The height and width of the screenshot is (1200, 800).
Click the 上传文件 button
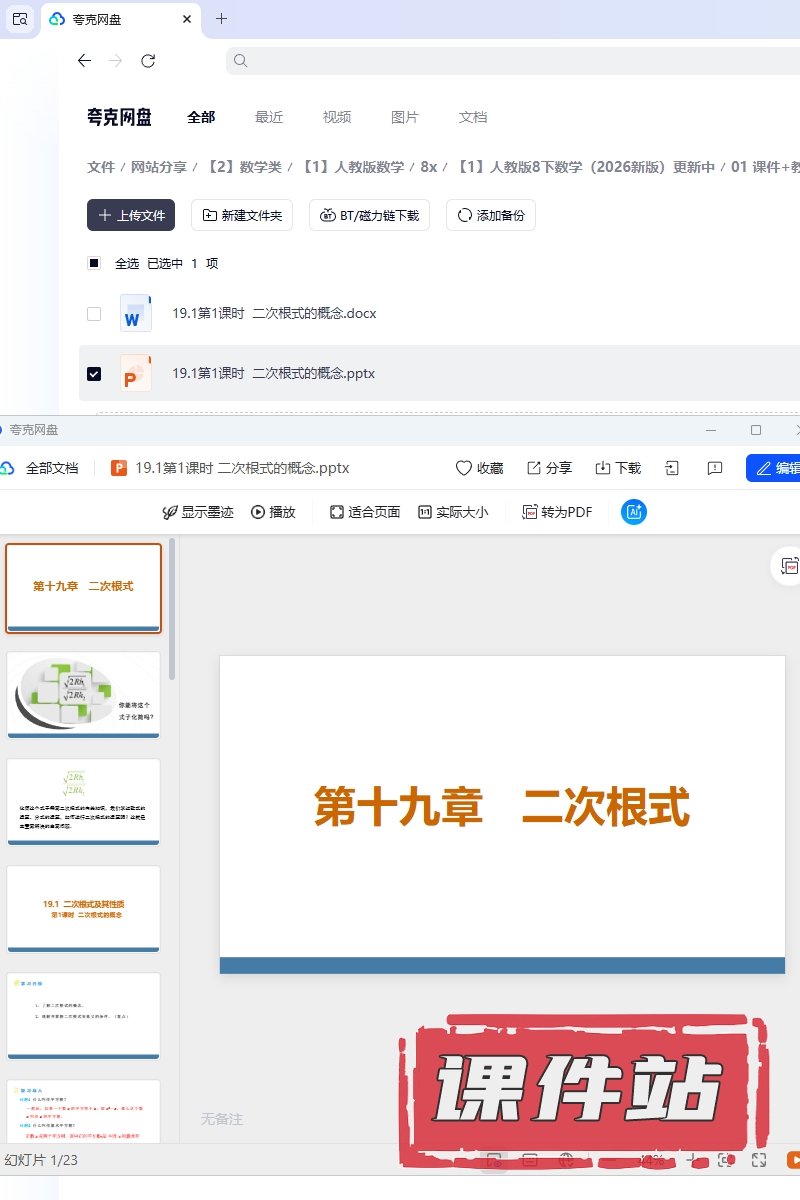coord(131,215)
